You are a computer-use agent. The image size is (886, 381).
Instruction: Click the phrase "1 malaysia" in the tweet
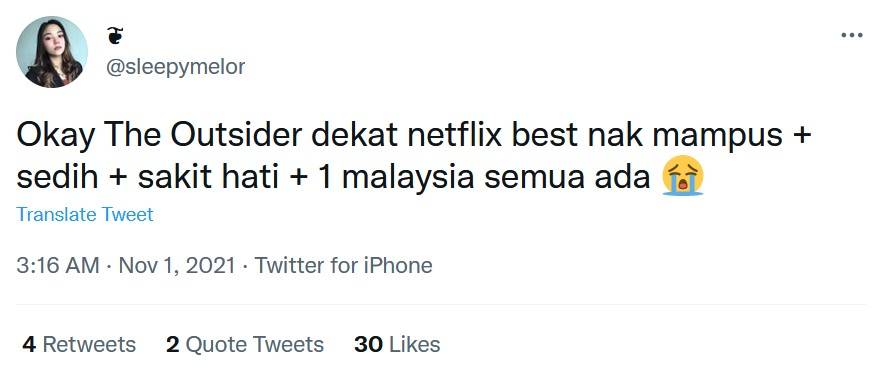coord(396,177)
